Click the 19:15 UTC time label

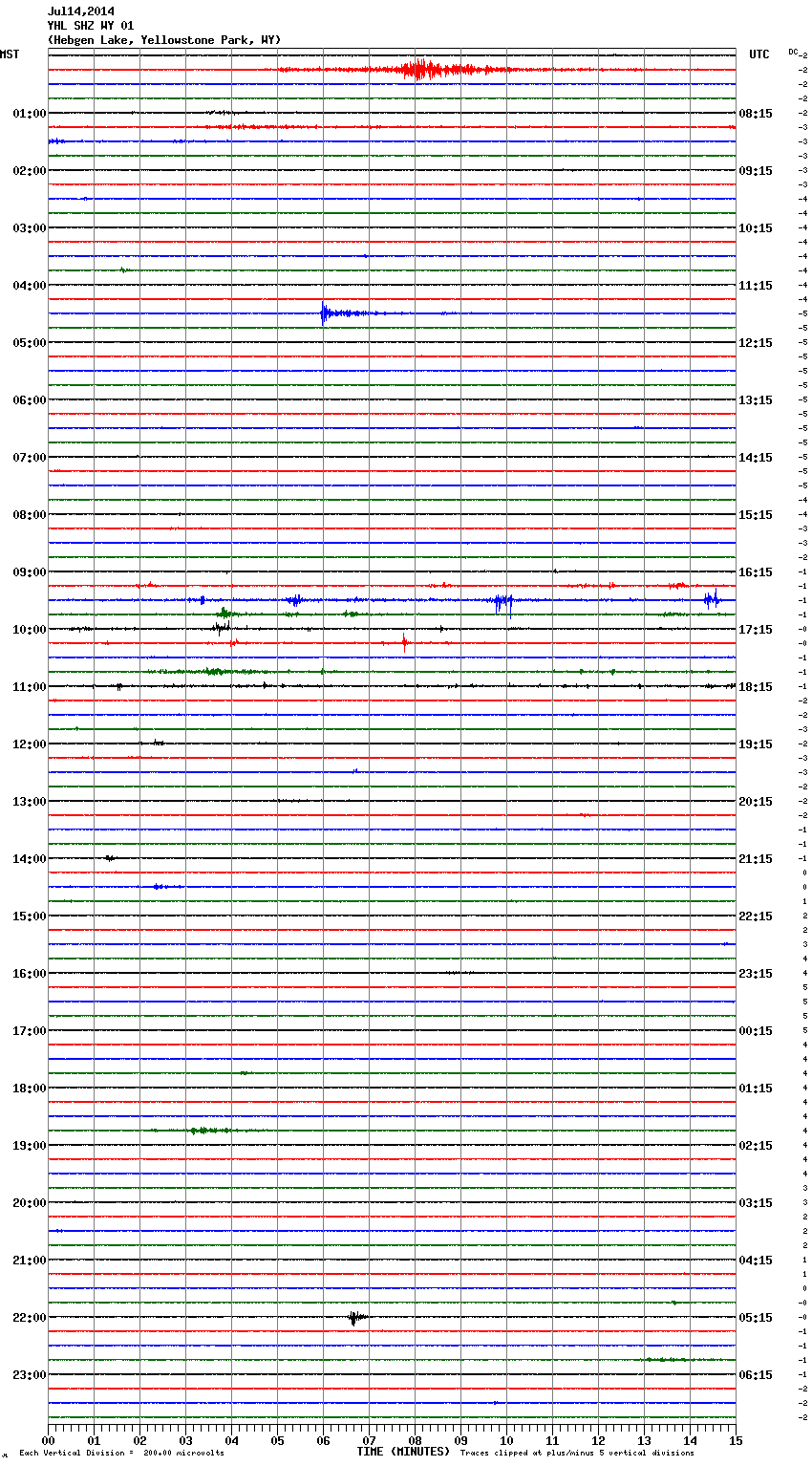tap(756, 744)
